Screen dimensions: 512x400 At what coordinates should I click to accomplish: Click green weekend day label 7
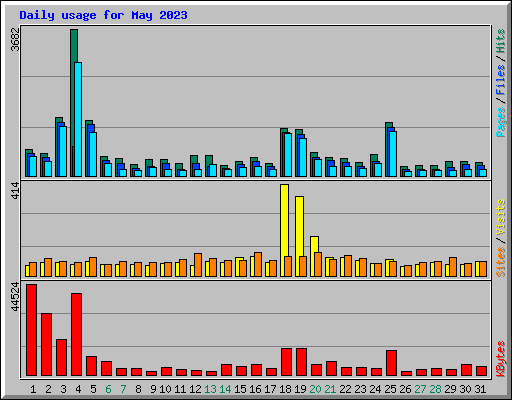[x=123, y=389]
